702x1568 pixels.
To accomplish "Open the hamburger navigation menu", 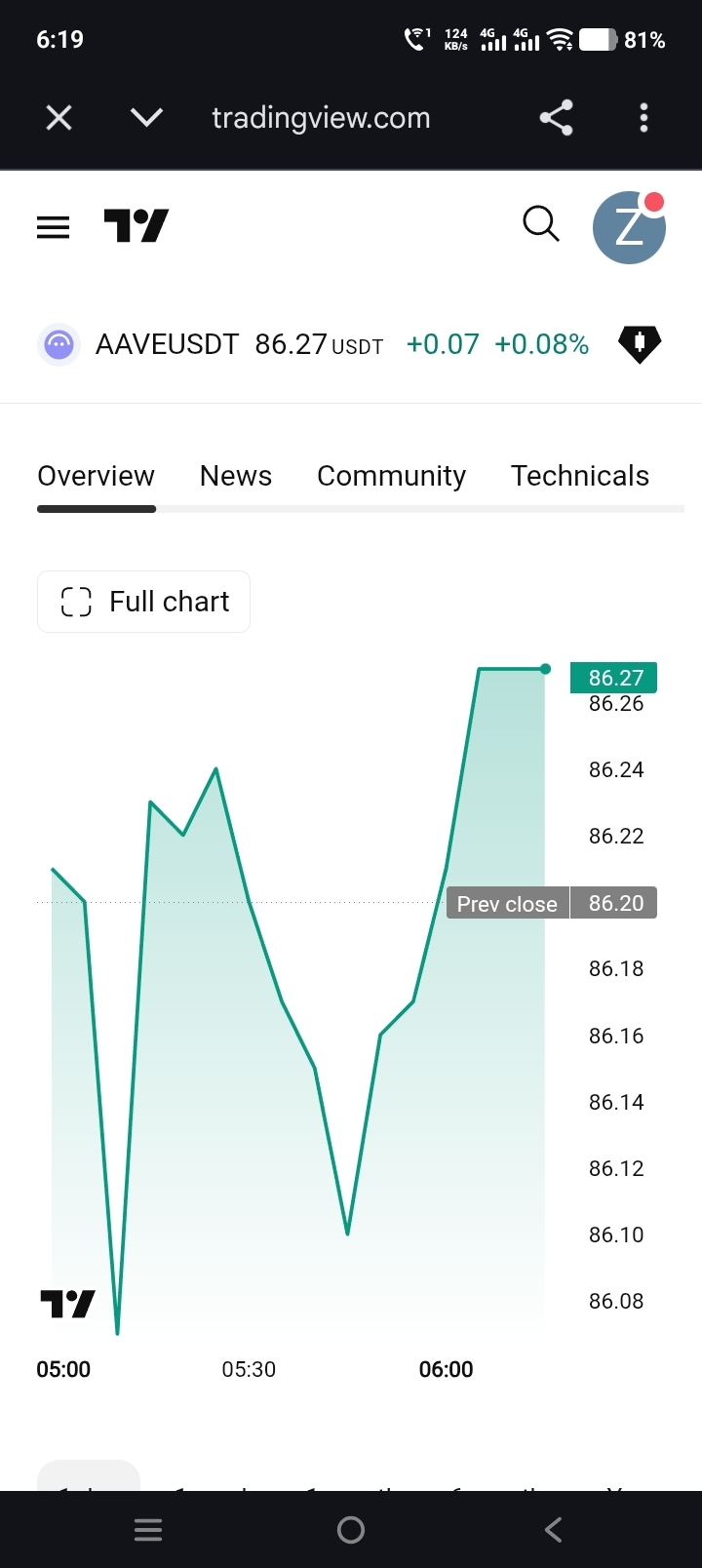I will (53, 227).
